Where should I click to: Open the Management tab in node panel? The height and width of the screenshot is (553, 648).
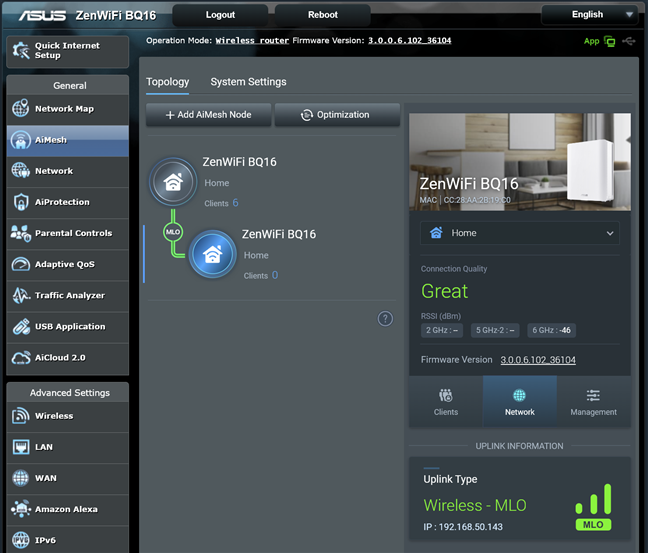593,402
